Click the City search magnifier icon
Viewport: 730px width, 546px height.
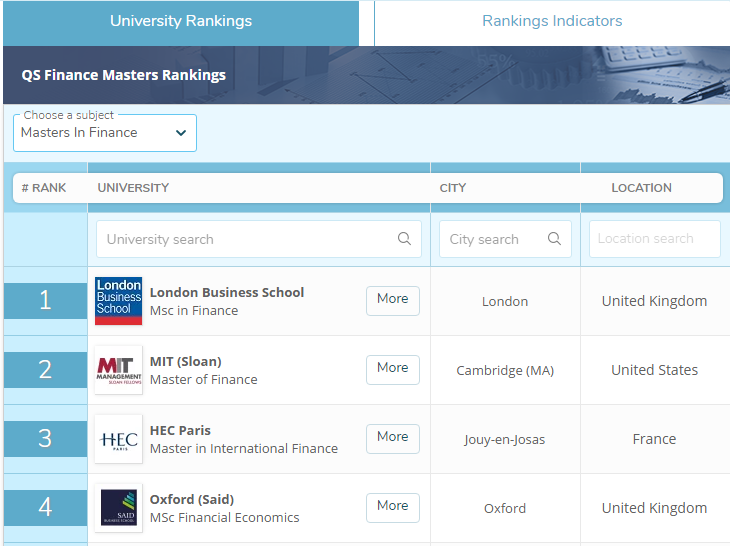coord(554,239)
